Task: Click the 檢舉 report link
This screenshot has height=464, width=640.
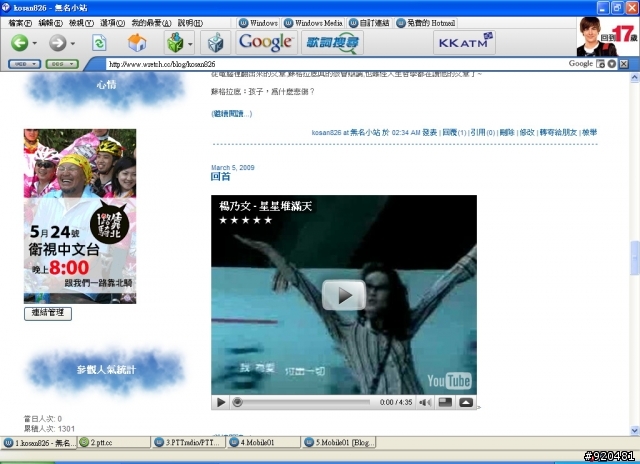Action: (x=589, y=132)
